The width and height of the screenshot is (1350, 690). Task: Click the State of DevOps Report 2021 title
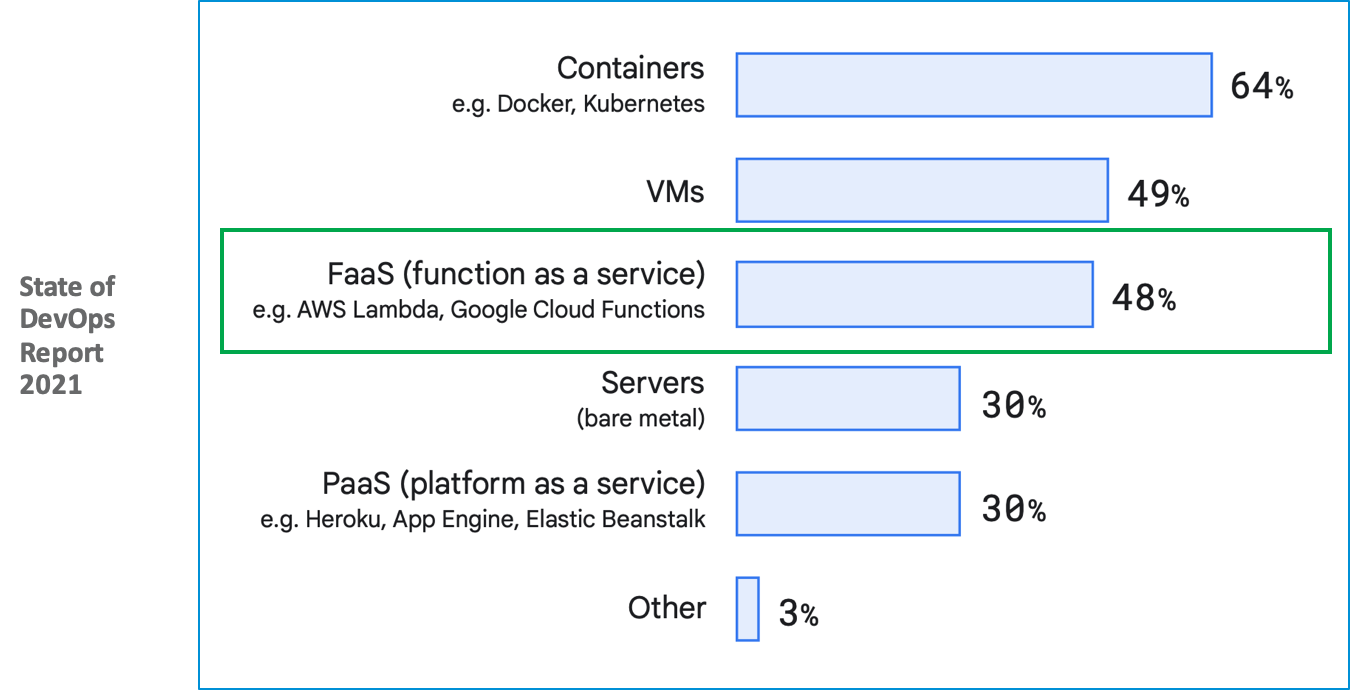[x=68, y=335]
